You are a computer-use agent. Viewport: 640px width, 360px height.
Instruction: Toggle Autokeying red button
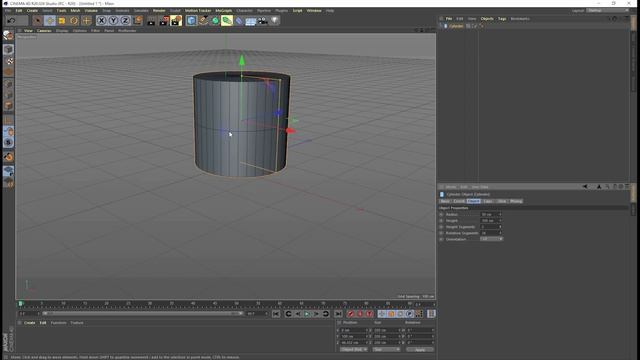pyautogui.click(x=360, y=314)
